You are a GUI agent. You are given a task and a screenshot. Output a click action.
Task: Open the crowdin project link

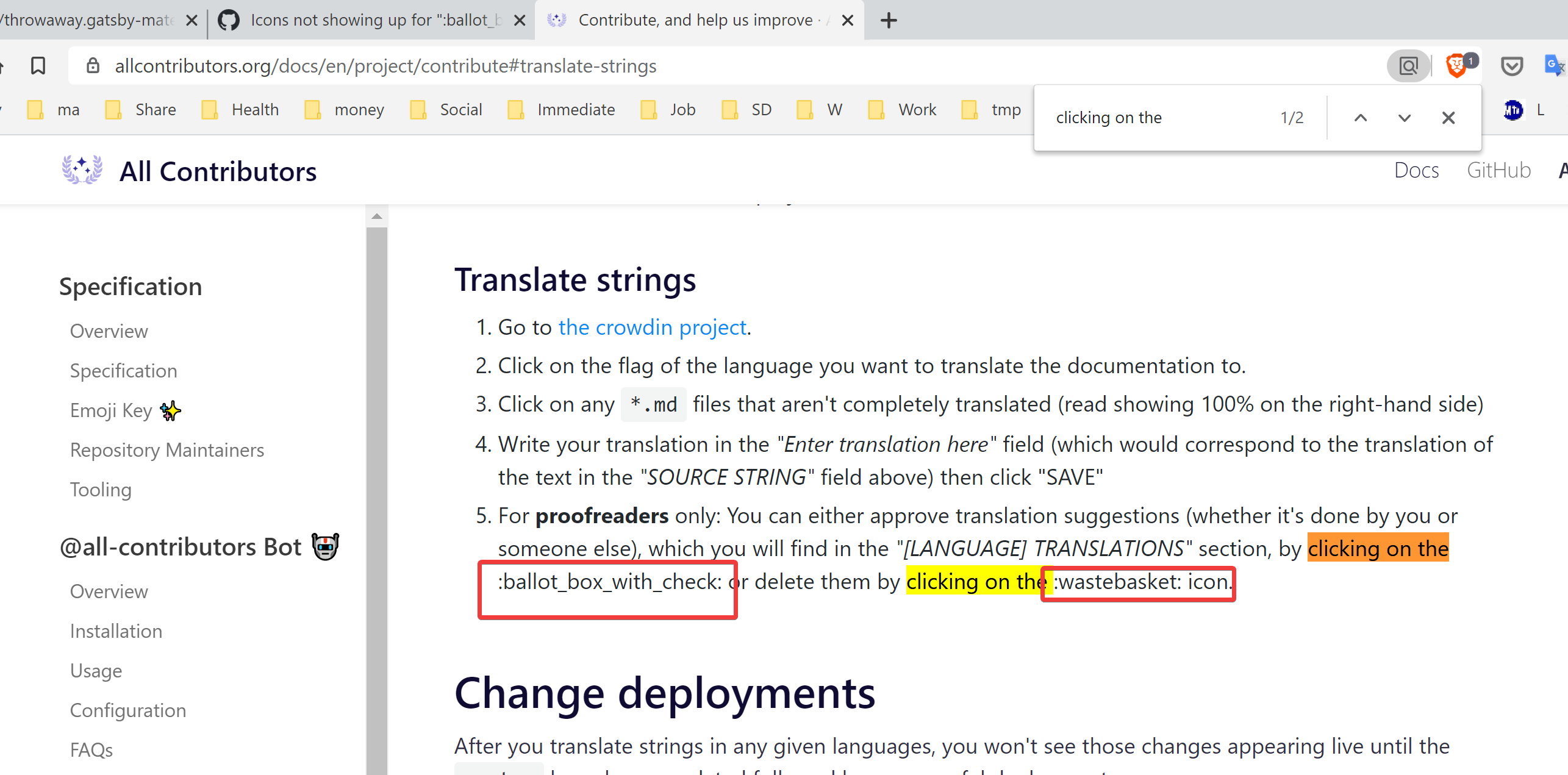(652, 327)
